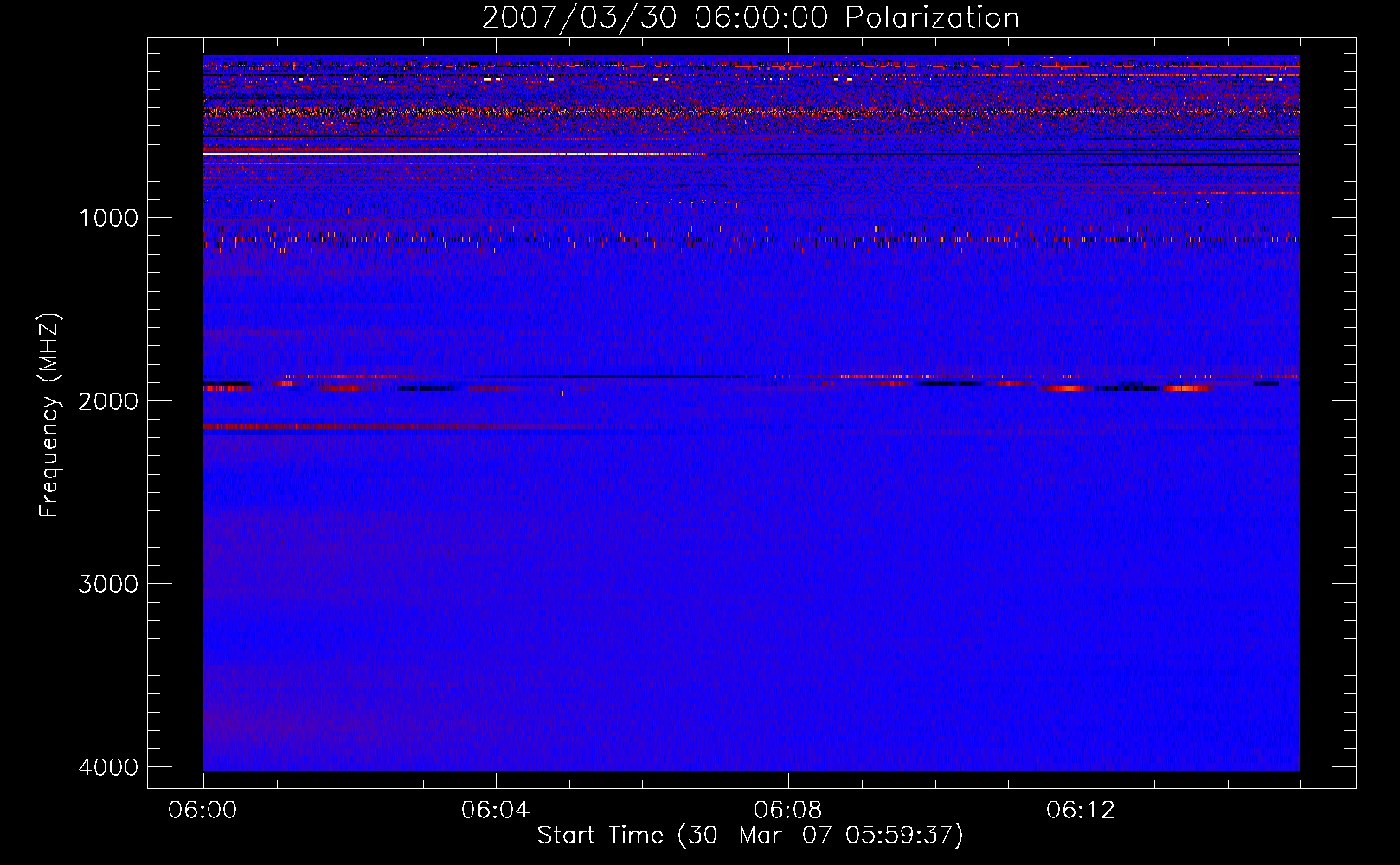
Task: Click the 06:12 time tick label
Action: (x=1081, y=811)
